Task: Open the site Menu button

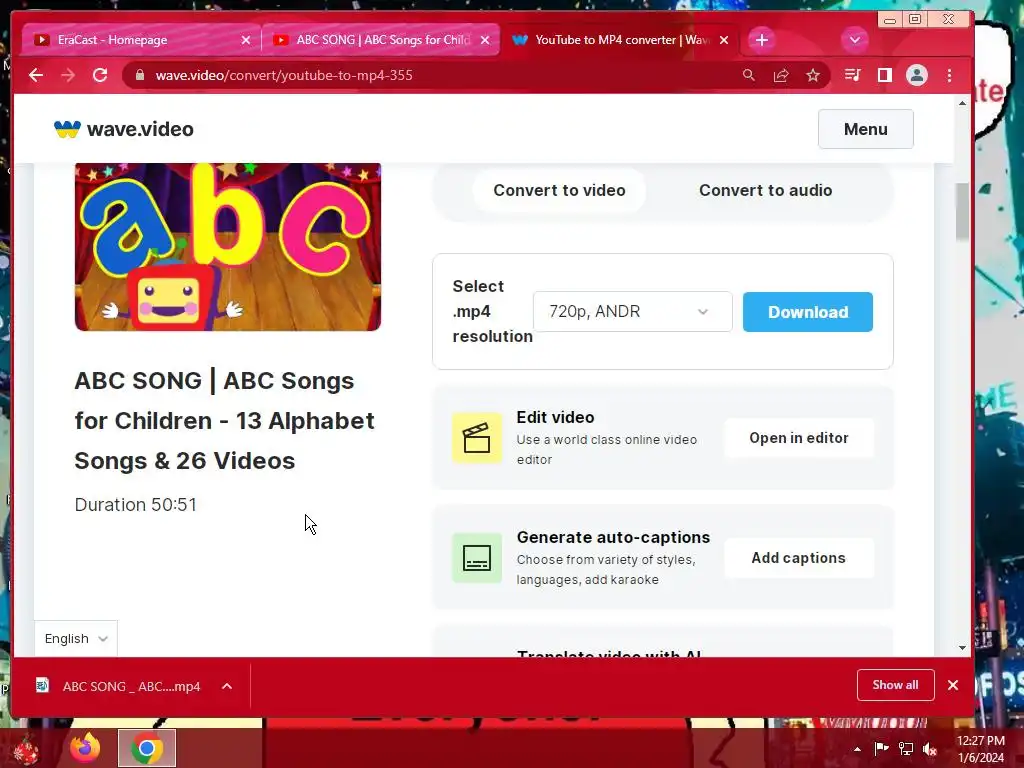Action: [865, 129]
